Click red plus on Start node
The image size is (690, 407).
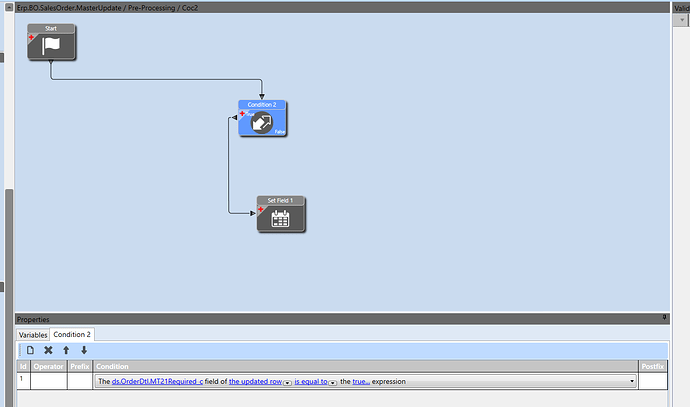pos(31,37)
